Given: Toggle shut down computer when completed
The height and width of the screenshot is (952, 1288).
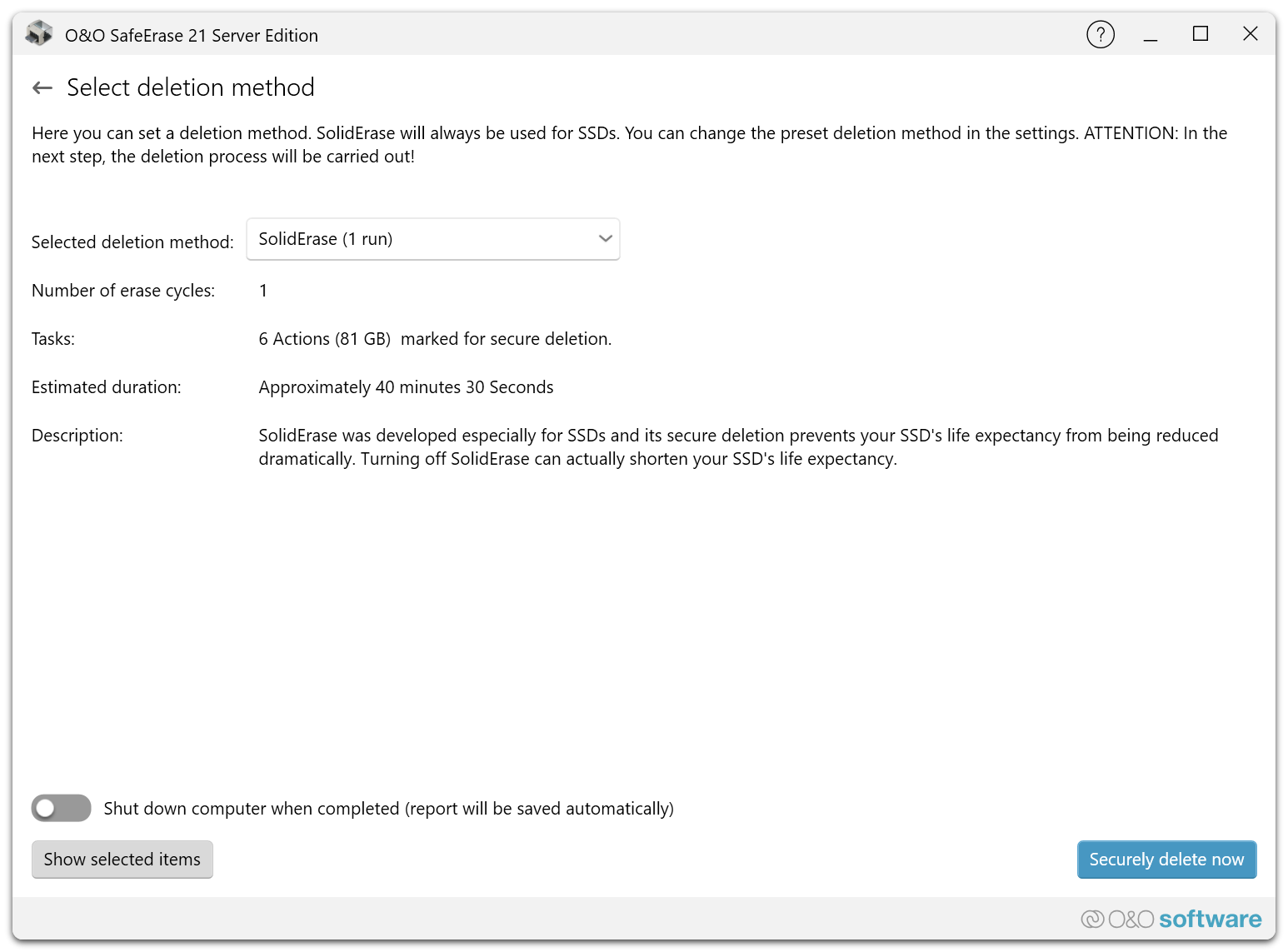Looking at the screenshot, I should (x=62, y=808).
